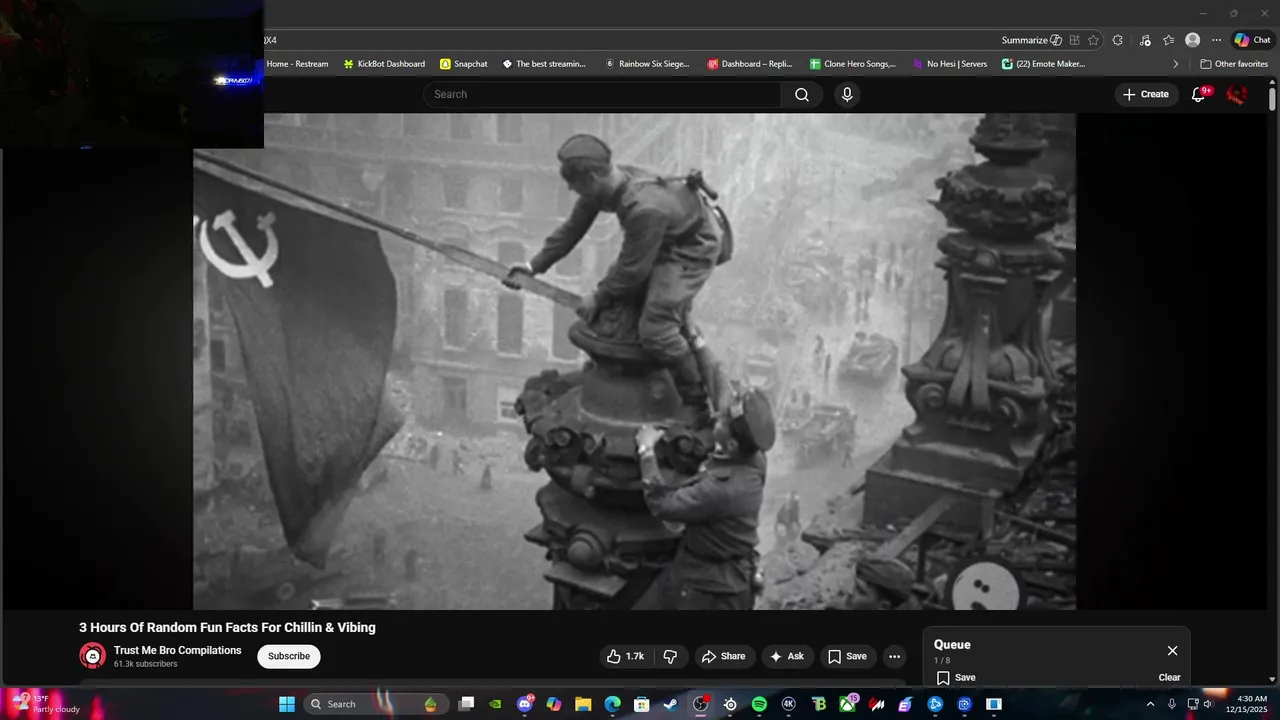
Task: Open the Ask AI button
Action: click(x=787, y=656)
